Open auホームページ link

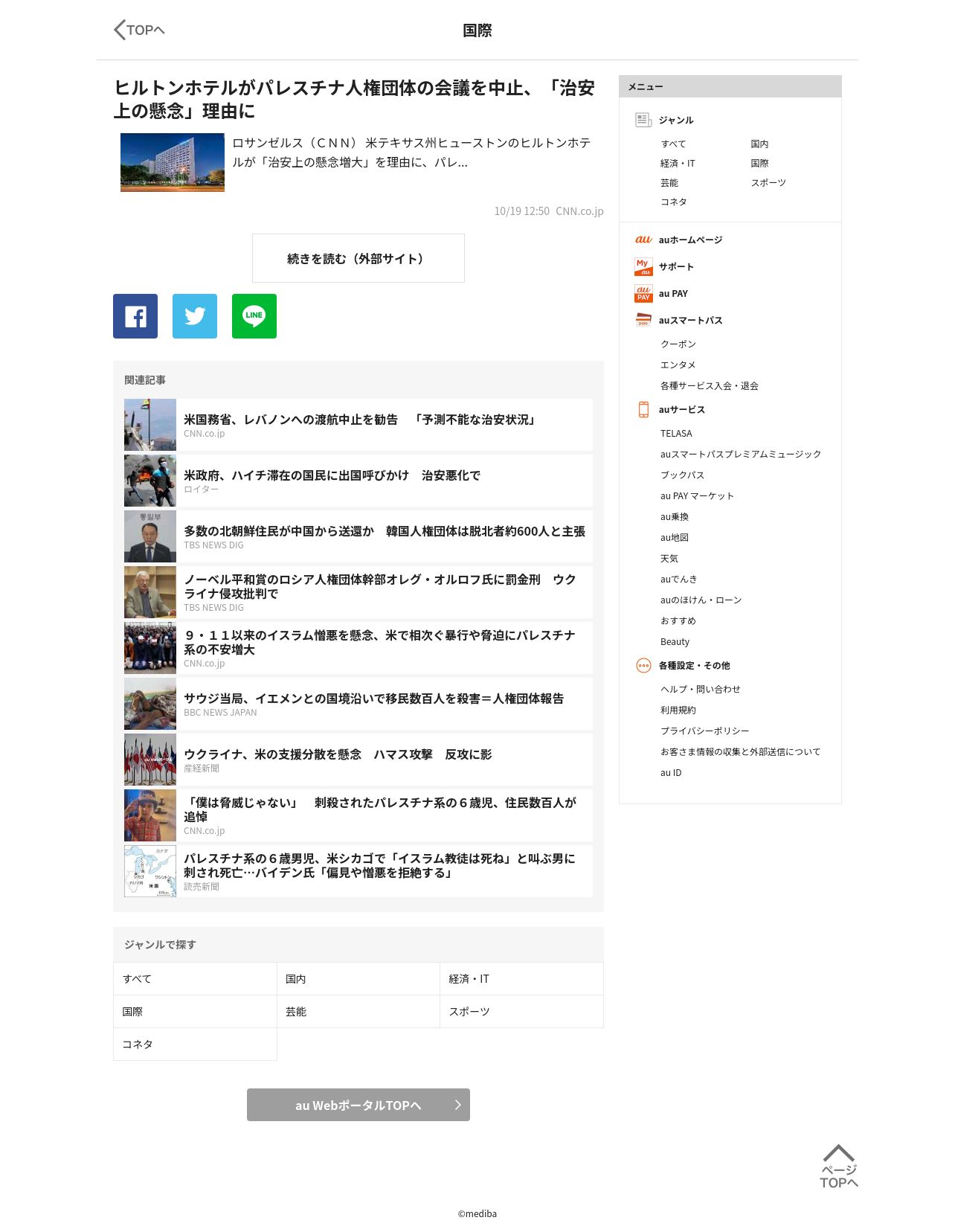[690, 240]
